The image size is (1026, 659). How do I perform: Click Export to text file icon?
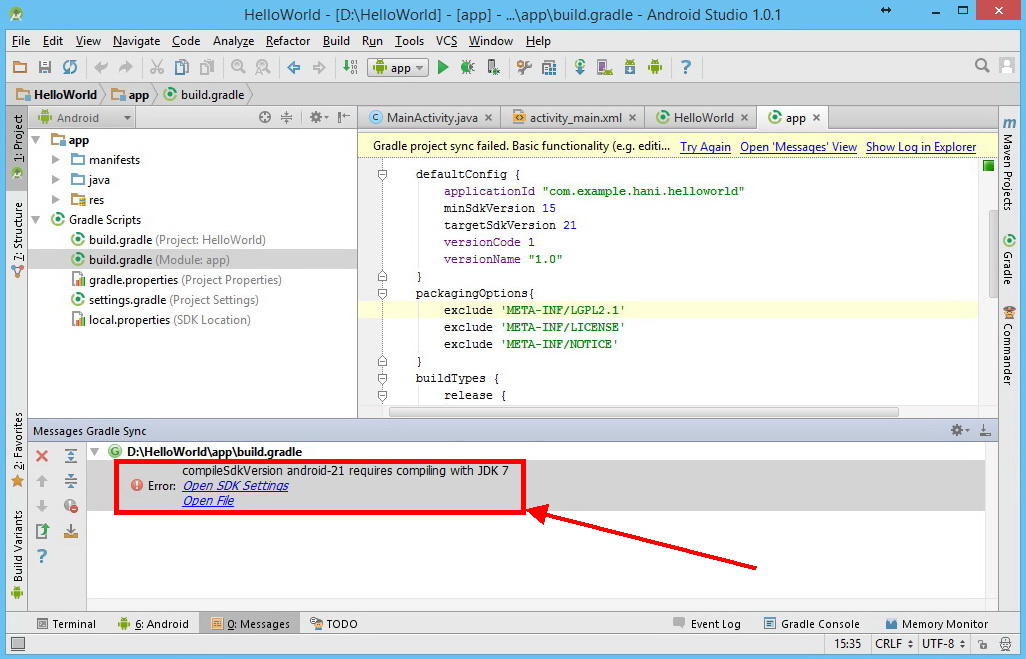[42, 531]
